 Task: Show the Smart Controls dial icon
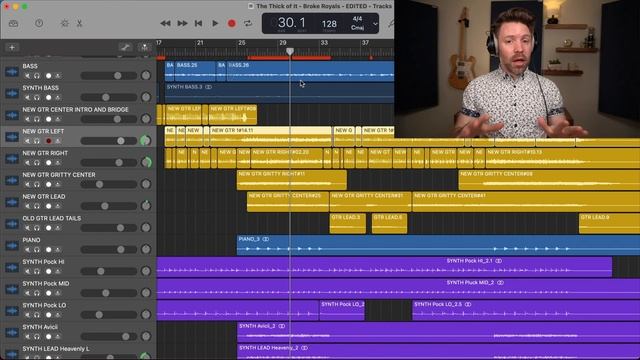click(64, 23)
